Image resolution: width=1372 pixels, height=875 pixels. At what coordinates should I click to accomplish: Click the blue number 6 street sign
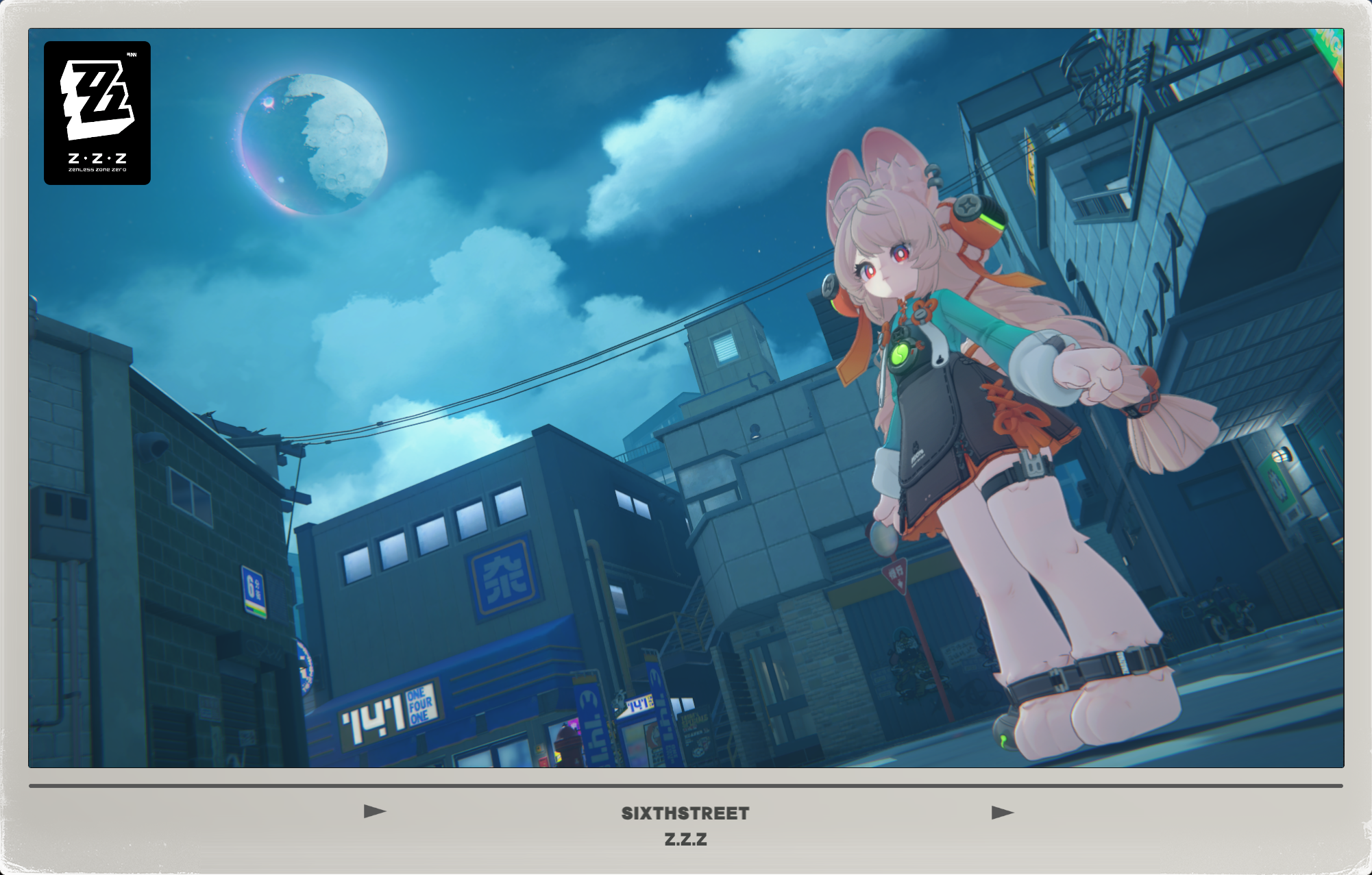pyautogui.click(x=253, y=591)
